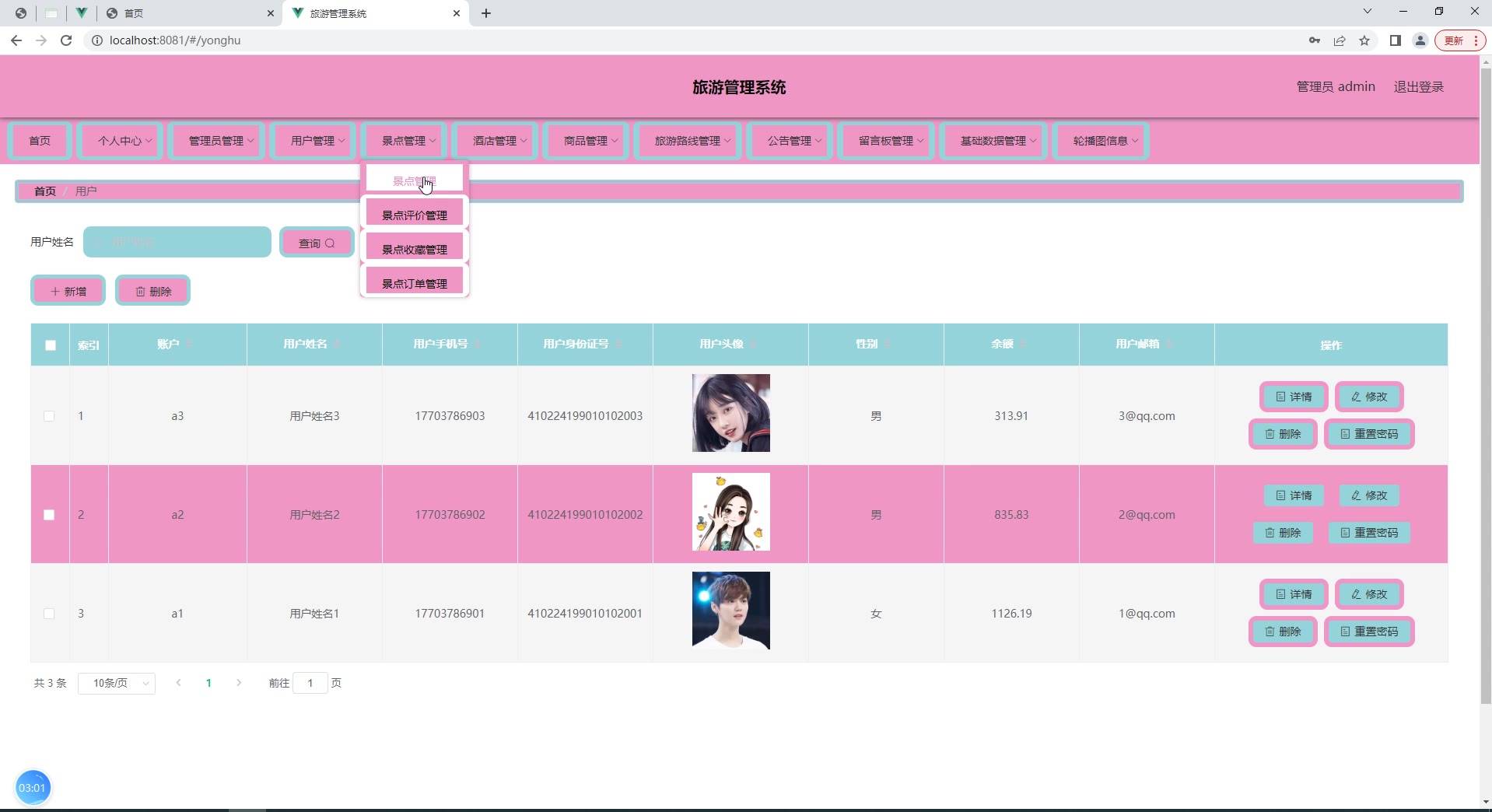Check the row checkbox for a1
The image size is (1492, 812).
(49, 614)
